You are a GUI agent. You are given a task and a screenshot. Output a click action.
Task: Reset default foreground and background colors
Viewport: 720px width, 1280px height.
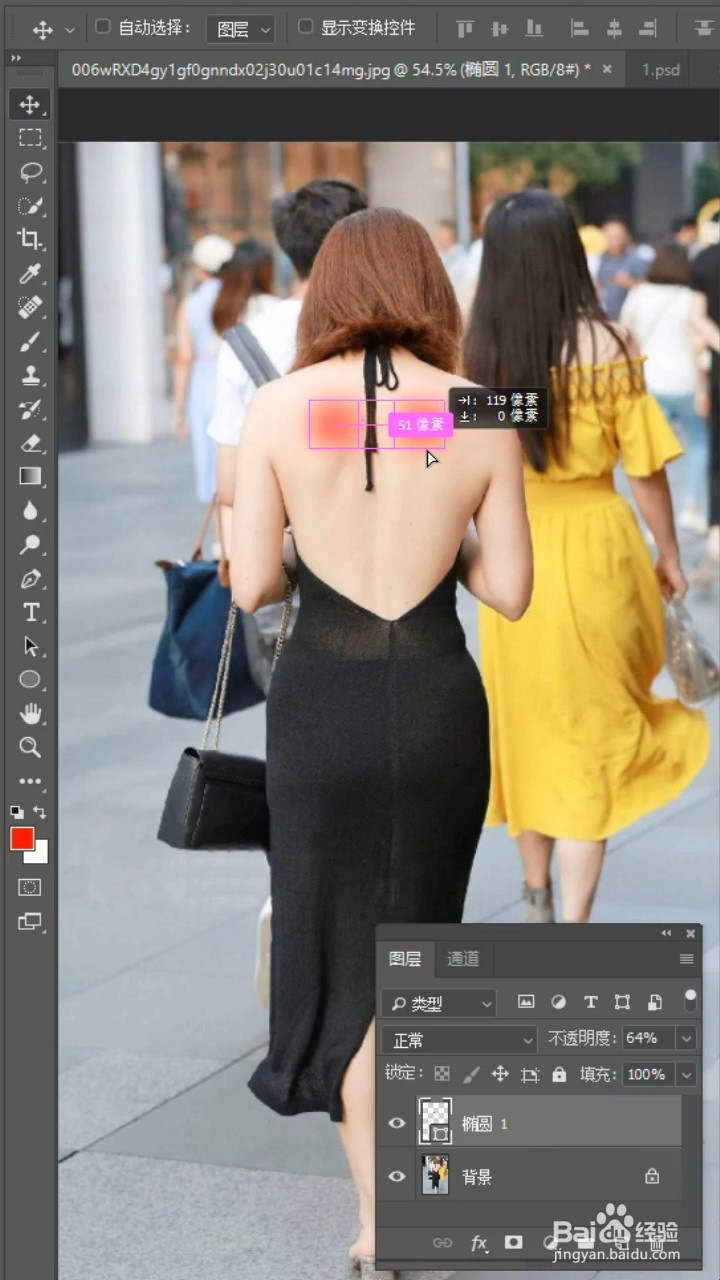pyautogui.click(x=17, y=812)
